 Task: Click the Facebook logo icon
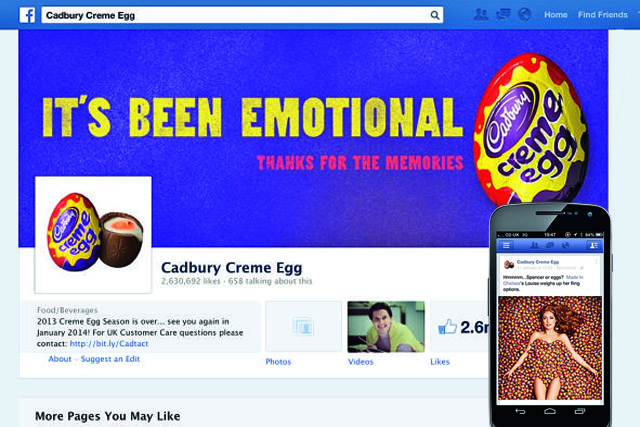click(x=27, y=16)
